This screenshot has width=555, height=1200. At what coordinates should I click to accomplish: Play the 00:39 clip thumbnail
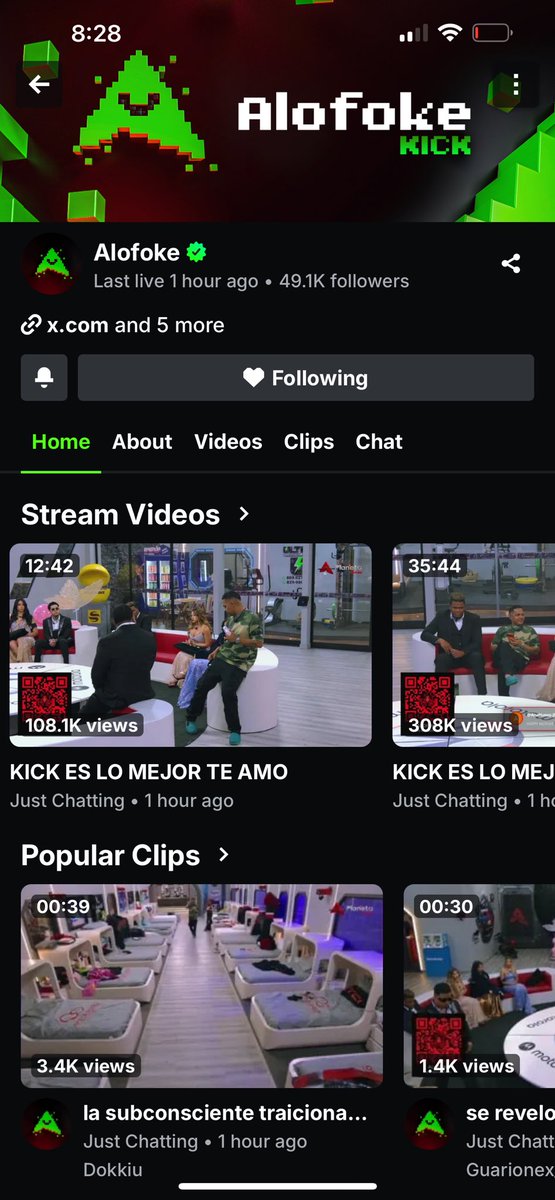click(202, 986)
